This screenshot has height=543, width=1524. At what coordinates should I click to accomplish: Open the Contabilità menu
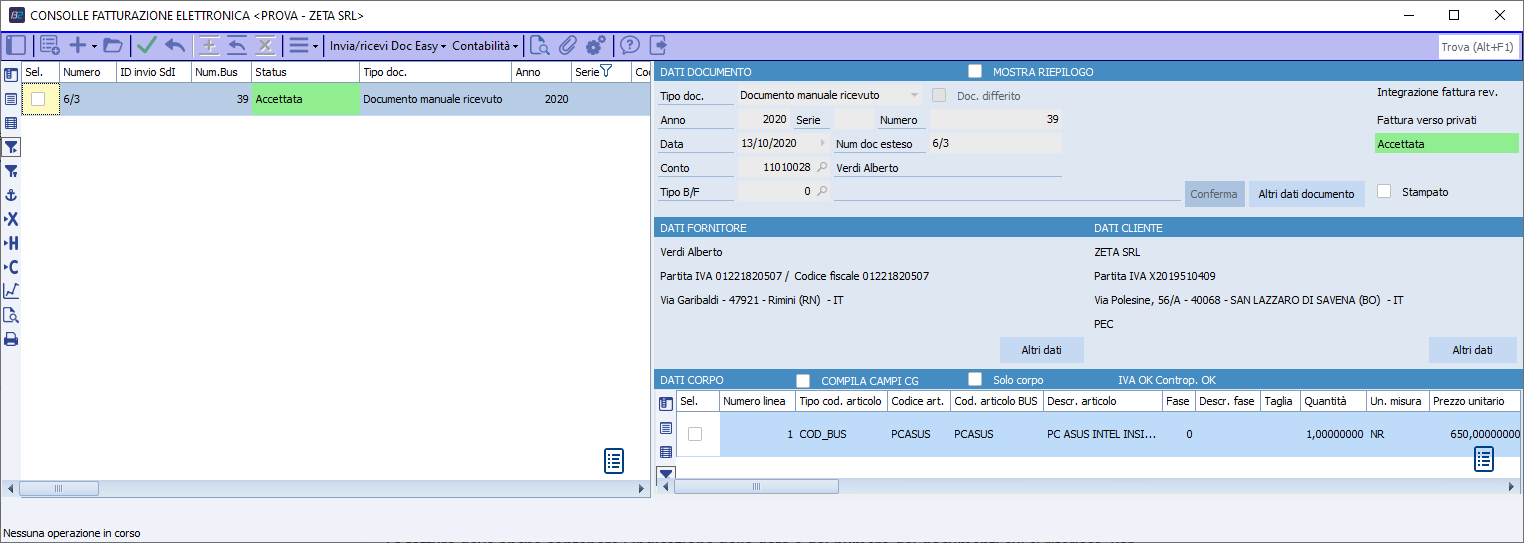[x=486, y=46]
